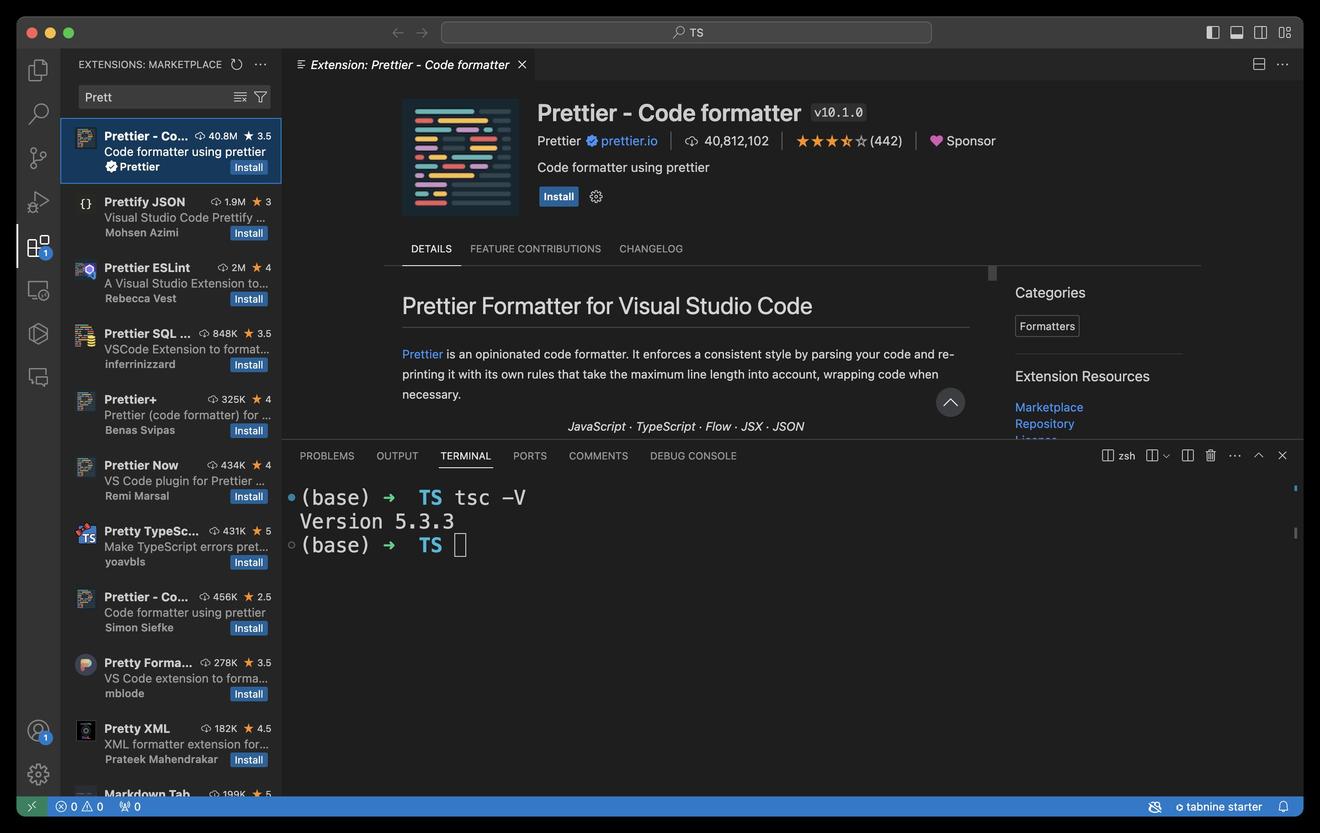This screenshot has width=1320, height=833.
Task: Open the Accounts icon in activity bar
Action: click(x=38, y=731)
